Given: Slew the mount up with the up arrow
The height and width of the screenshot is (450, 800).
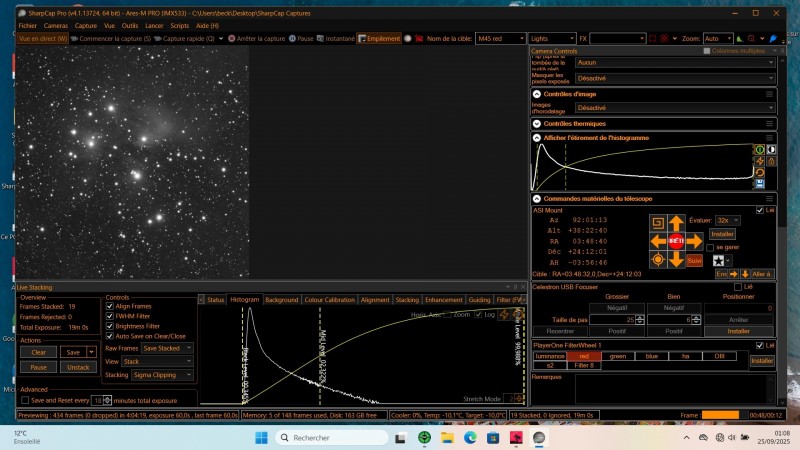Looking at the screenshot, I should (676, 223).
